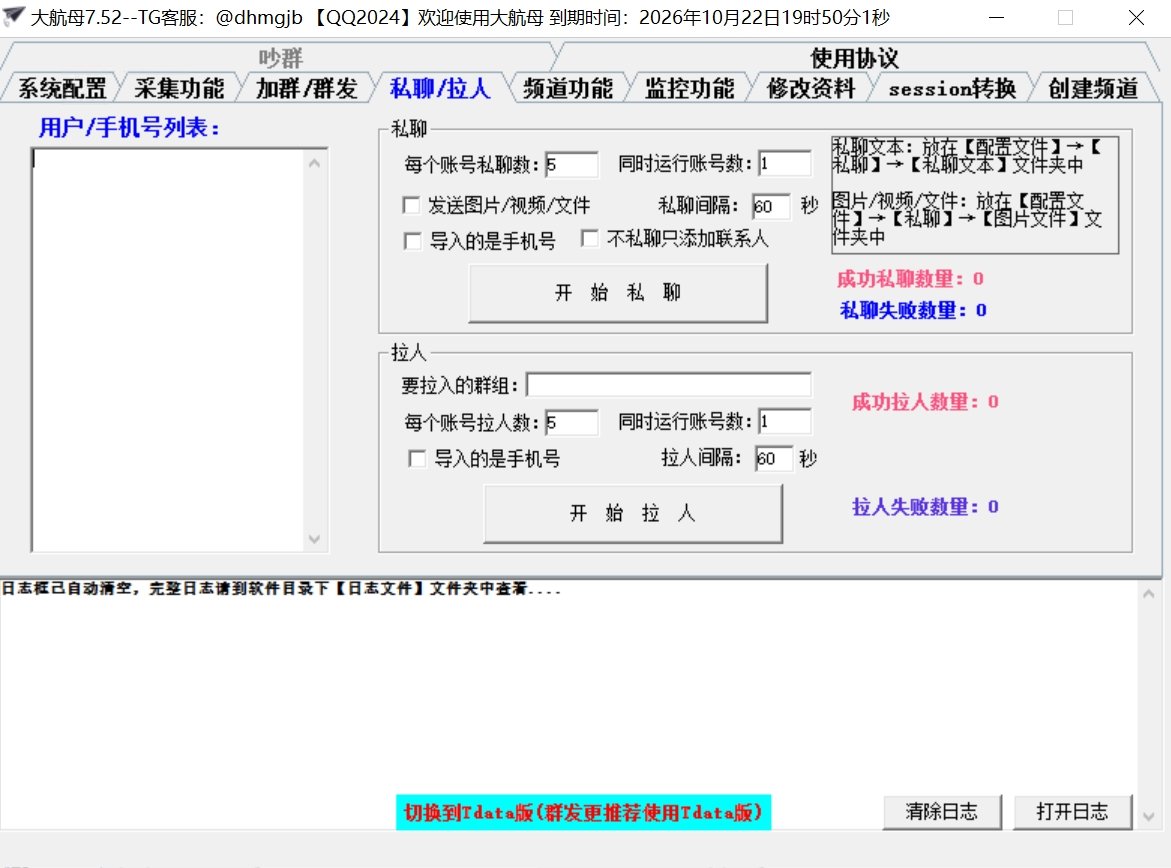Open the 使用协议 tab
The image size is (1171, 868).
pos(853,58)
